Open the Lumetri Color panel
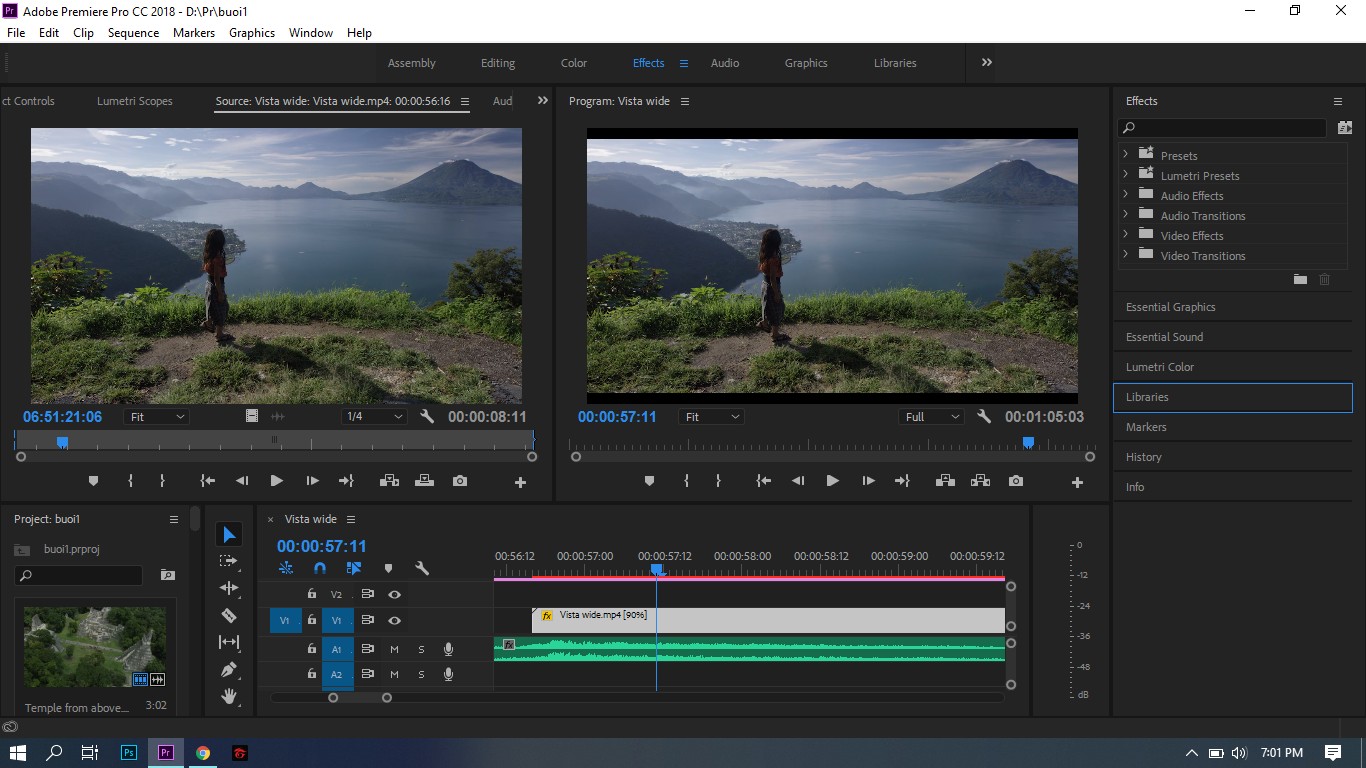Image resolution: width=1366 pixels, height=768 pixels. (x=1232, y=367)
